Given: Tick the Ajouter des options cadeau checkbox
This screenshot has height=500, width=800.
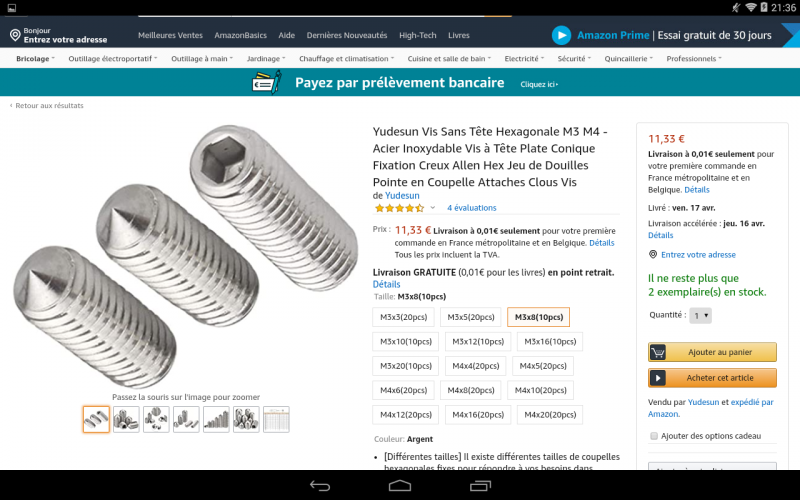Looking at the screenshot, I should click(654, 436).
